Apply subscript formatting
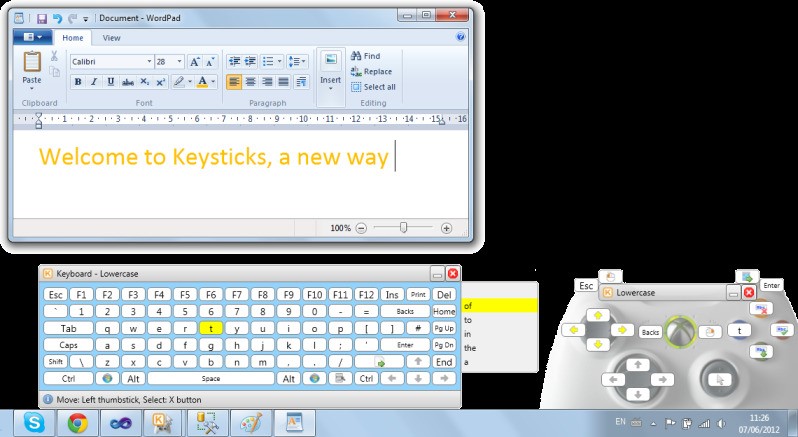The height and width of the screenshot is (437, 798). tap(145, 82)
